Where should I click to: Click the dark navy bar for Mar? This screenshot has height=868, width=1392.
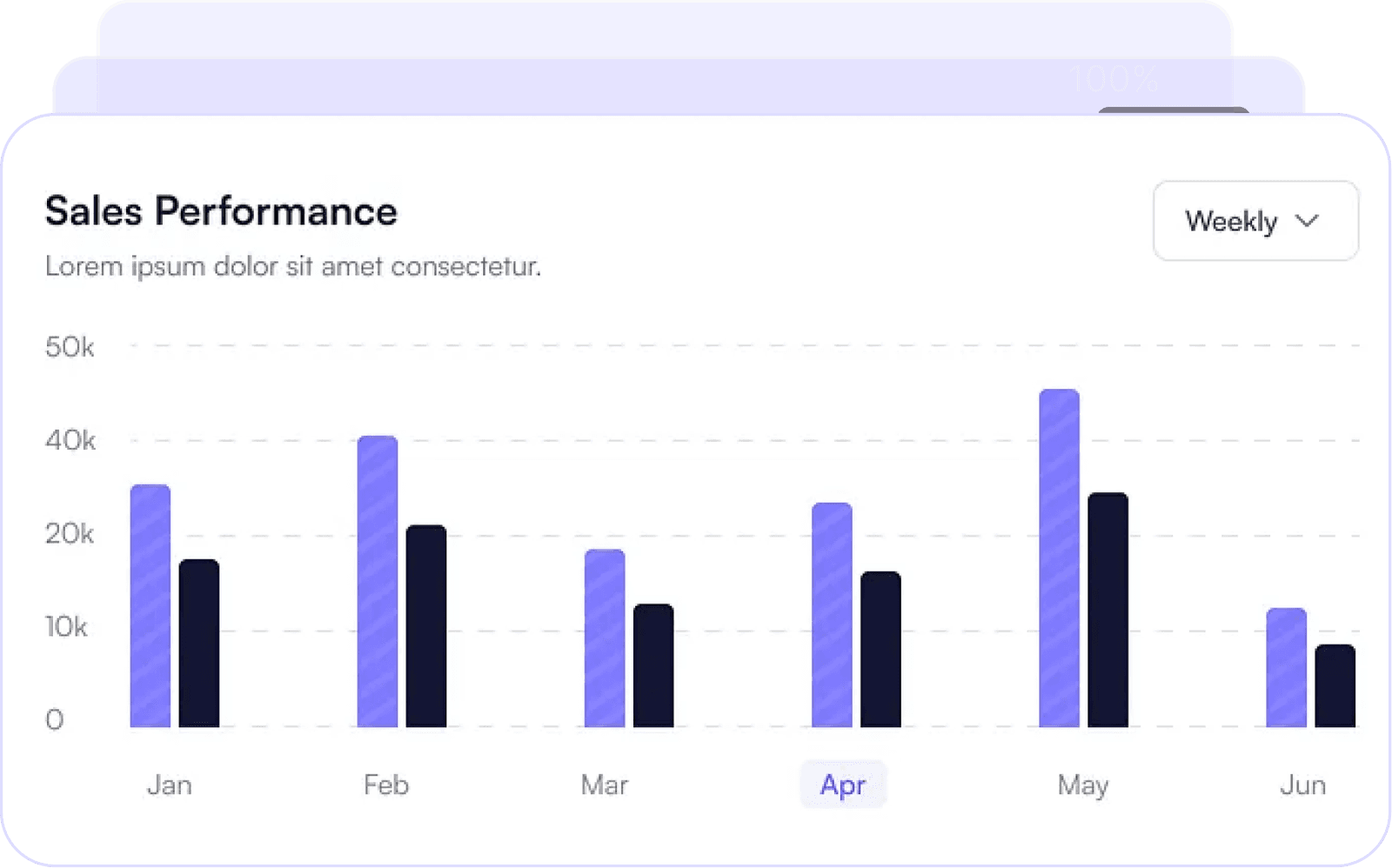[x=653, y=665]
